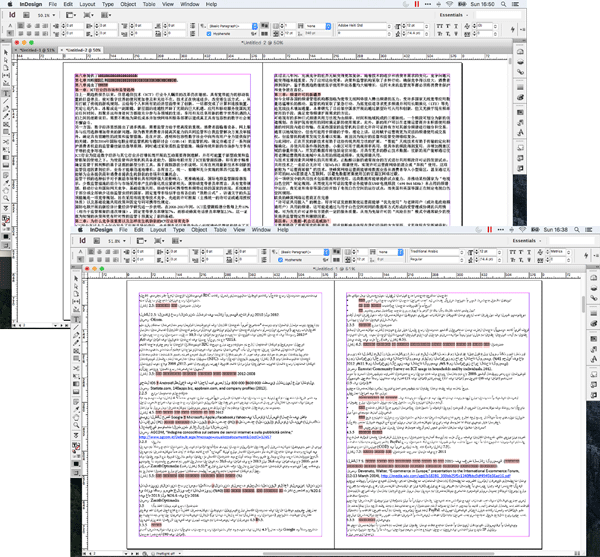Toggle All Caps in Untitled-1 control panel
Image resolution: width=600 pixels, height=557 pixels.
point(513,252)
